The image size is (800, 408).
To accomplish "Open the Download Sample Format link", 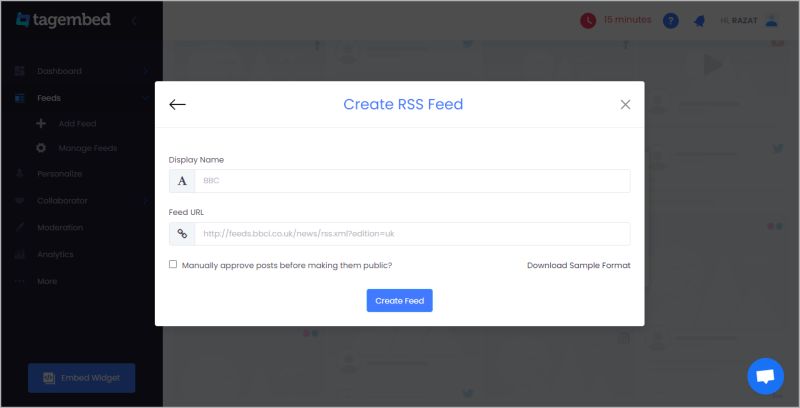I will pyautogui.click(x=579, y=265).
